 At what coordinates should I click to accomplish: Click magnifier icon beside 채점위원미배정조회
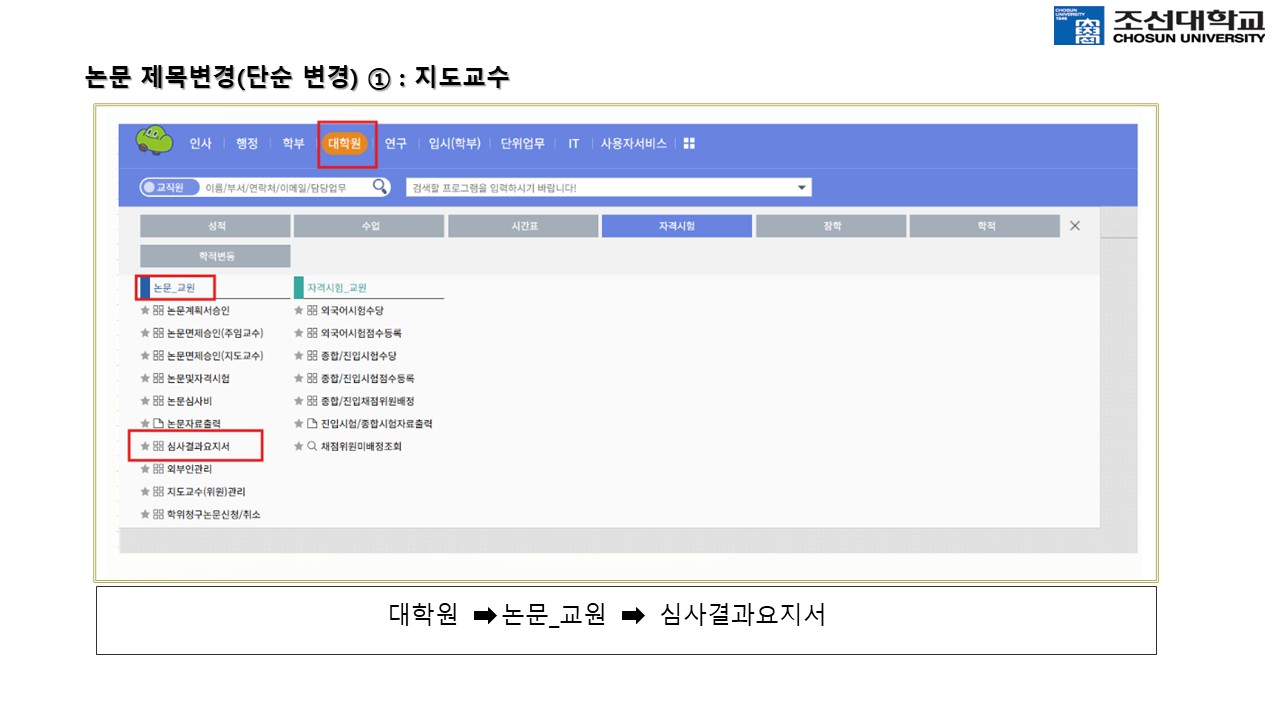312,446
